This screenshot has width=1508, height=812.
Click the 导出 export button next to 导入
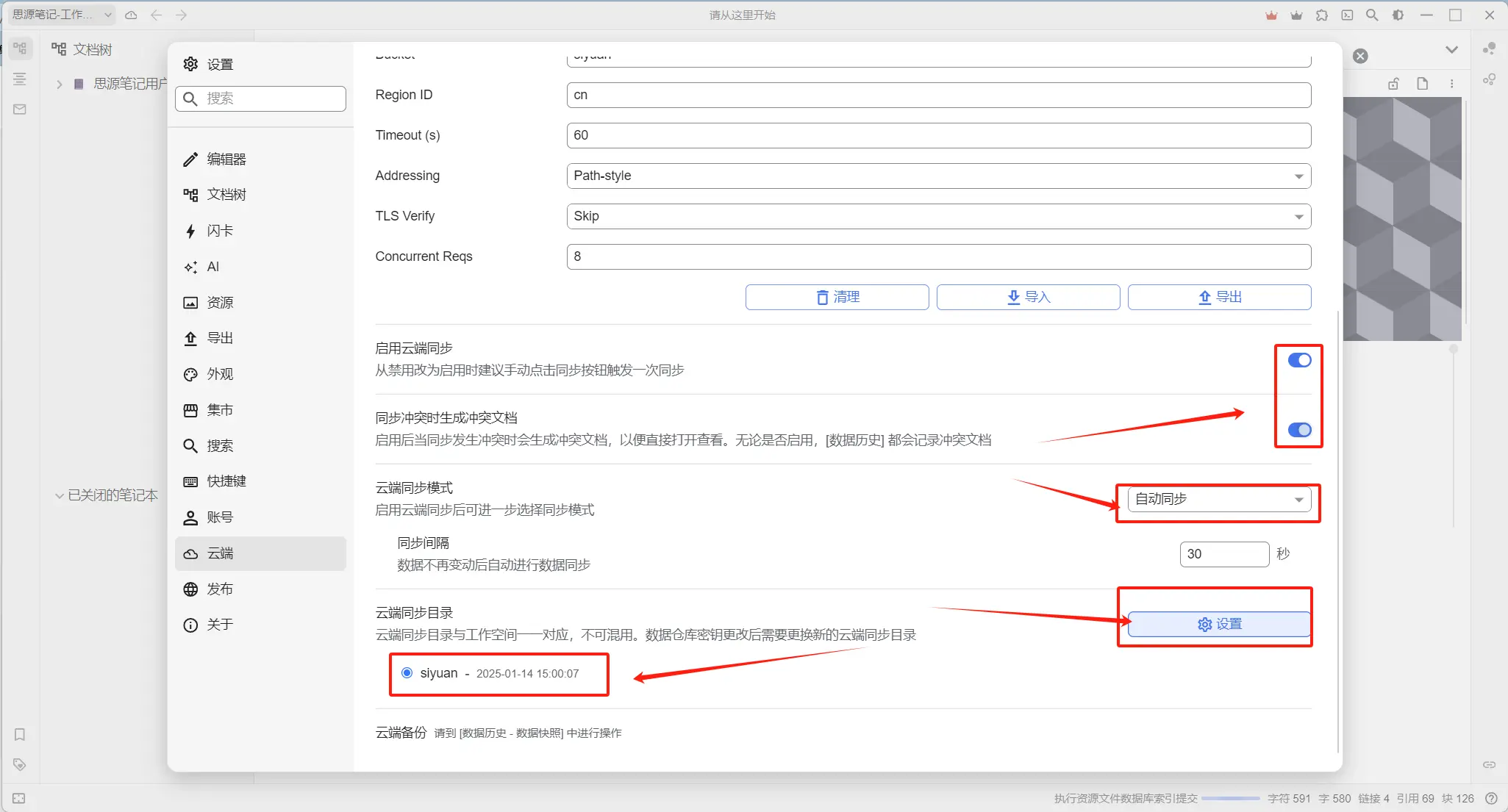1220,297
